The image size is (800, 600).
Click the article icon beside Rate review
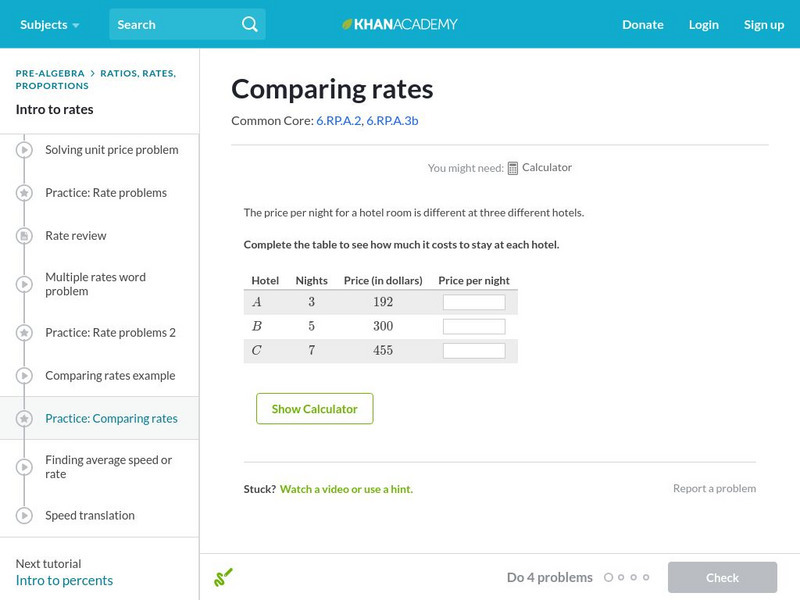coord(24,236)
